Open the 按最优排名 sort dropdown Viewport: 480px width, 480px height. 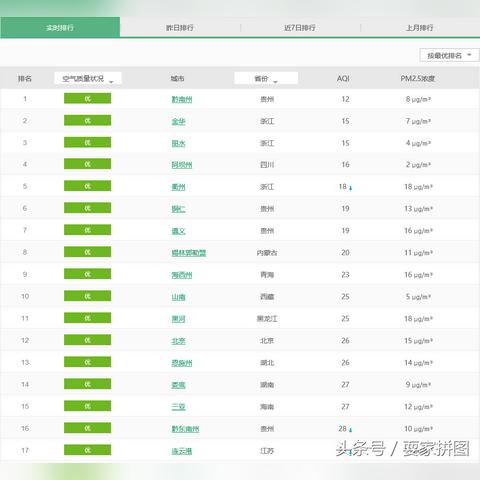(x=449, y=55)
